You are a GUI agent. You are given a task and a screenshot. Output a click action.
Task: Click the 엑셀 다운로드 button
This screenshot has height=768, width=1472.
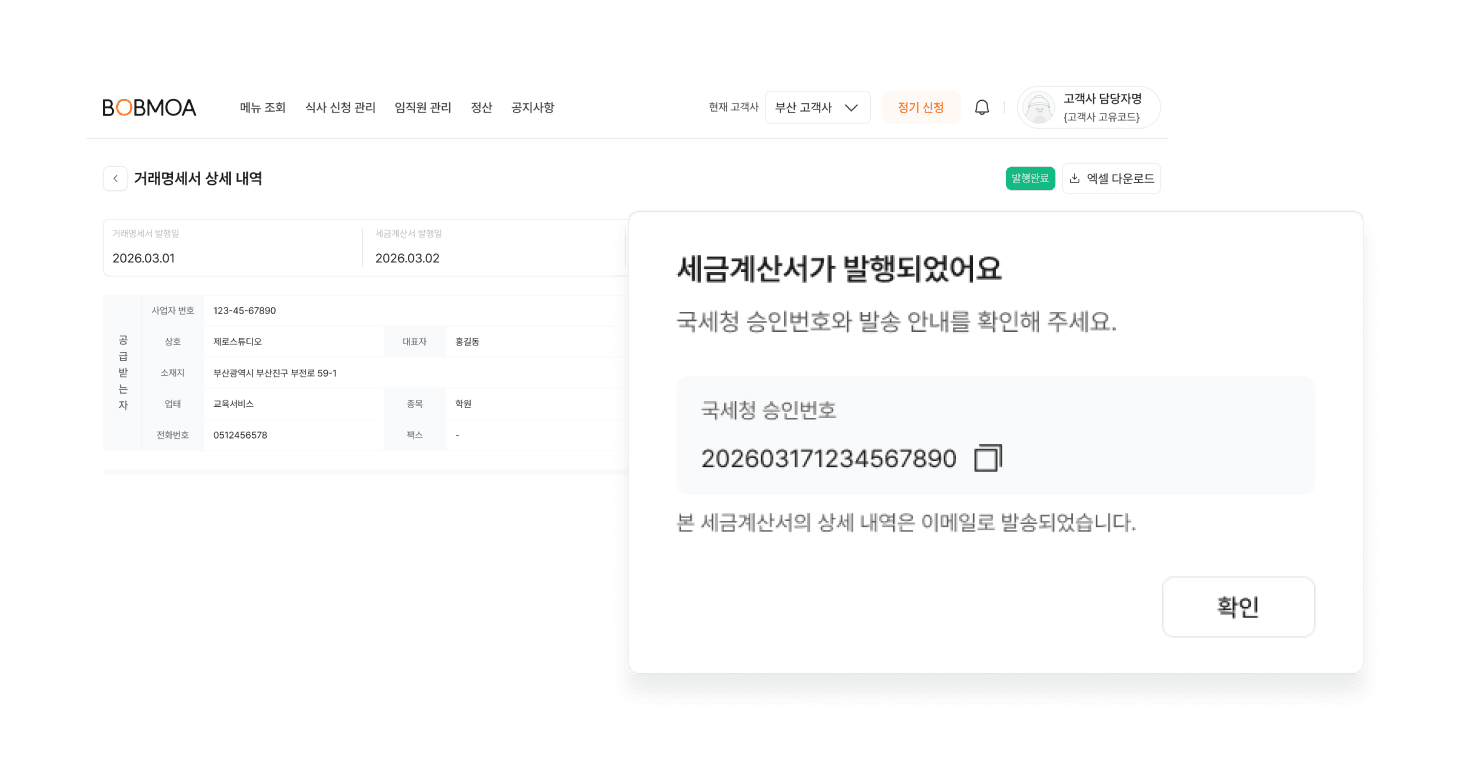coord(1111,179)
